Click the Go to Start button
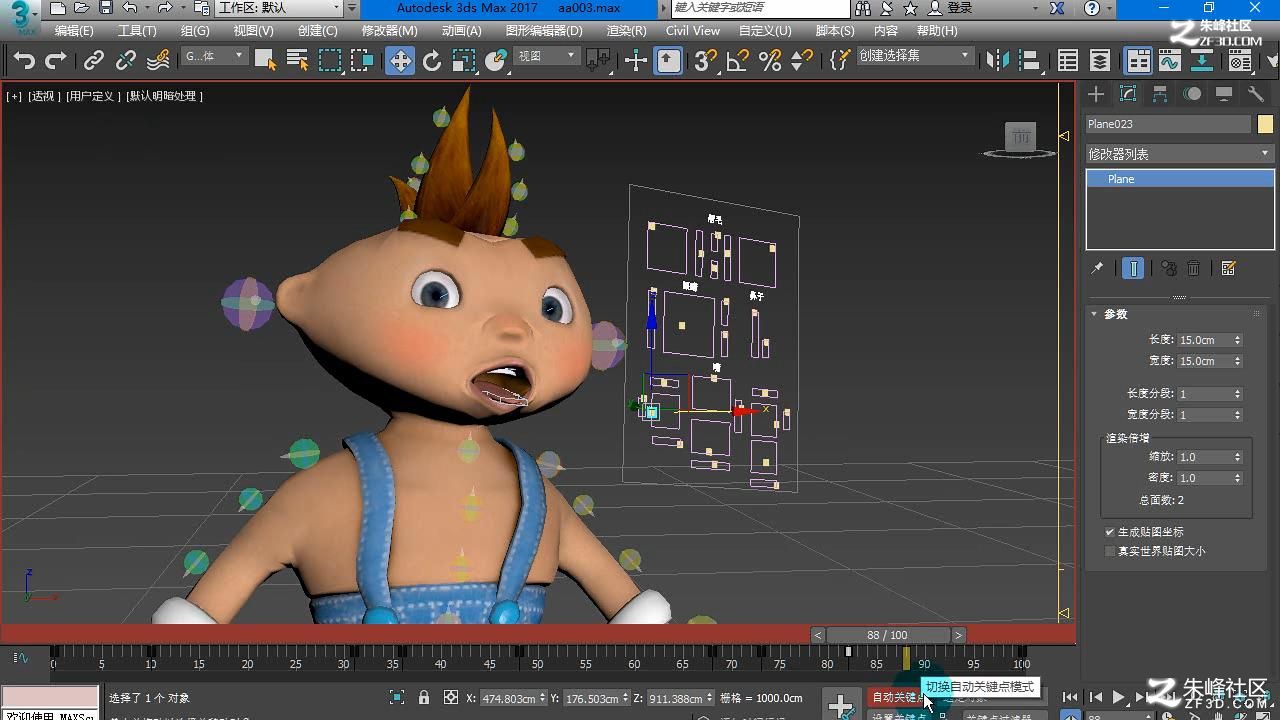Image resolution: width=1280 pixels, height=720 pixels. click(x=1070, y=697)
